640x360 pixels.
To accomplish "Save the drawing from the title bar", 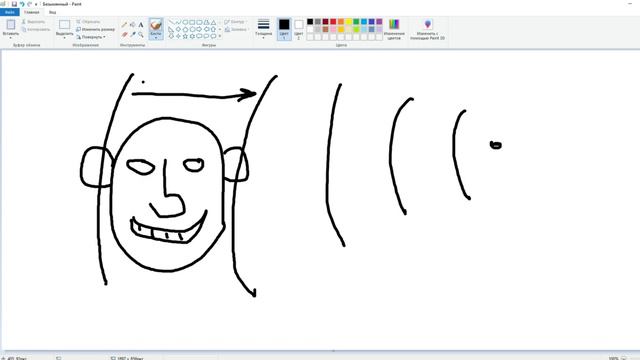I will (14, 4).
